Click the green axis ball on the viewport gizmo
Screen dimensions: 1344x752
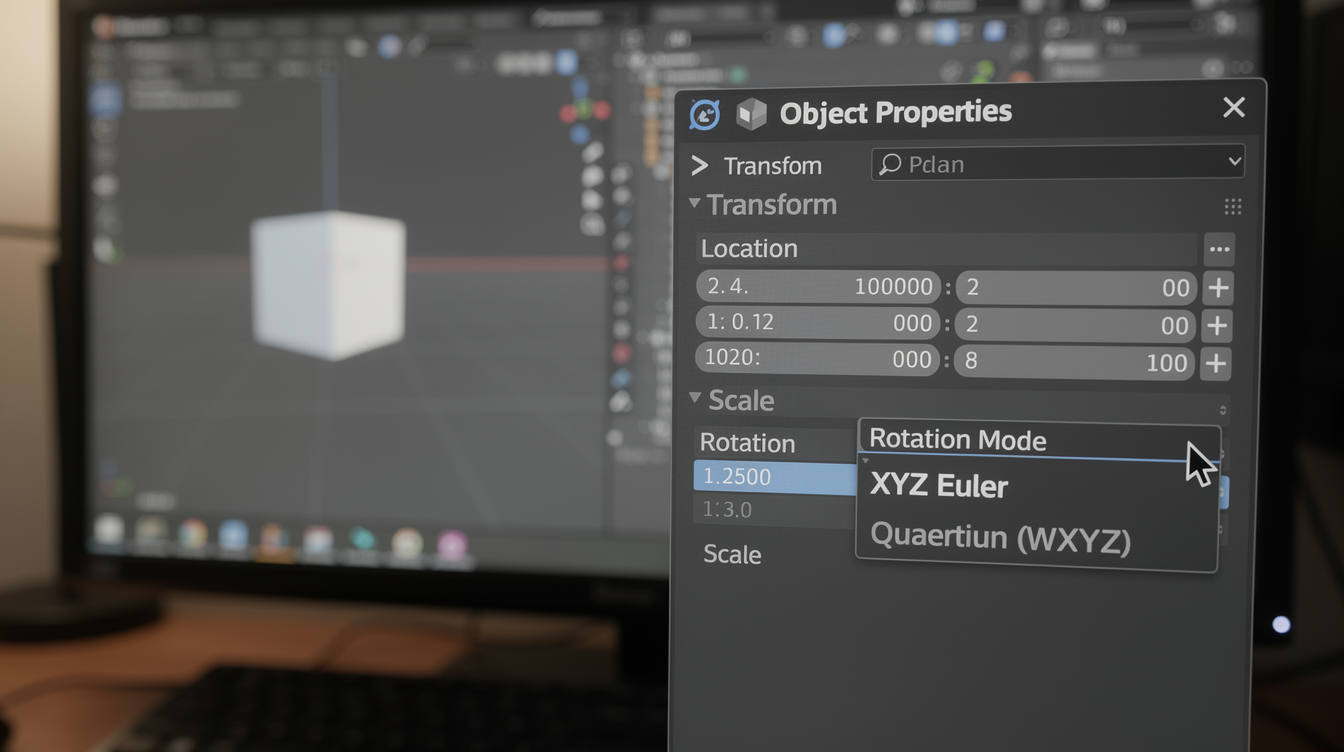[584, 109]
